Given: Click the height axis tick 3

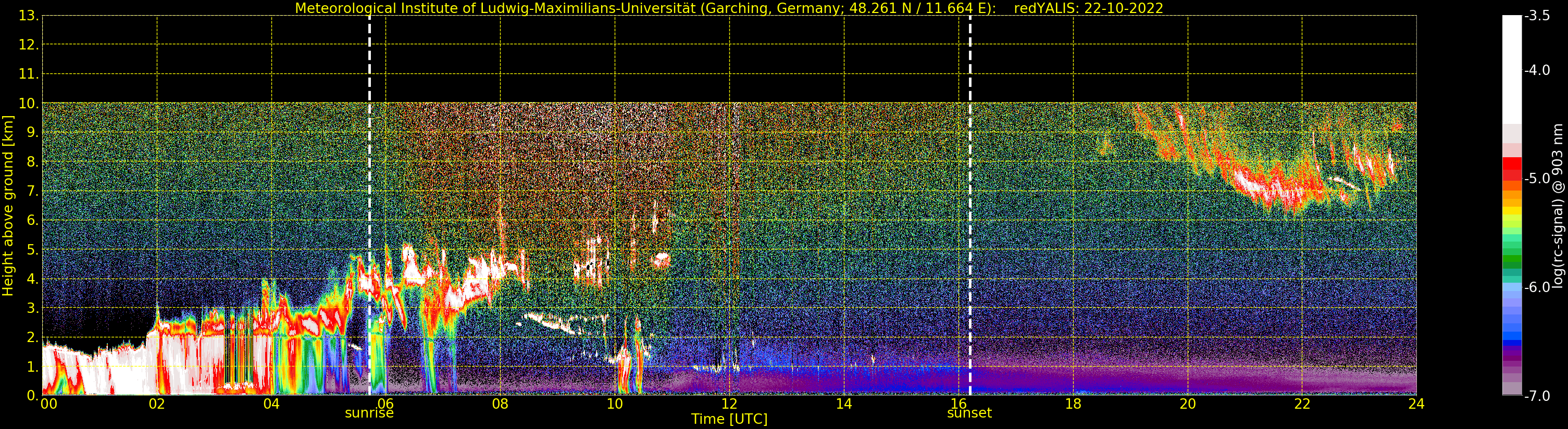Looking at the screenshot, I should coord(32,309).
